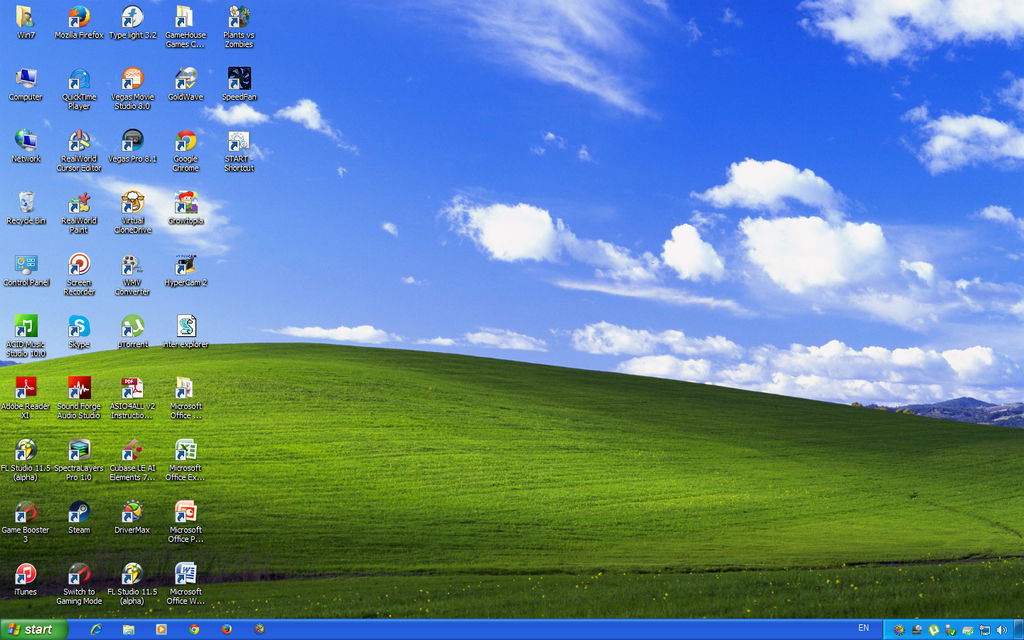Click the Microsoft Office Excel shortcut
This screenshot has height=640, width=1024.
185,460
